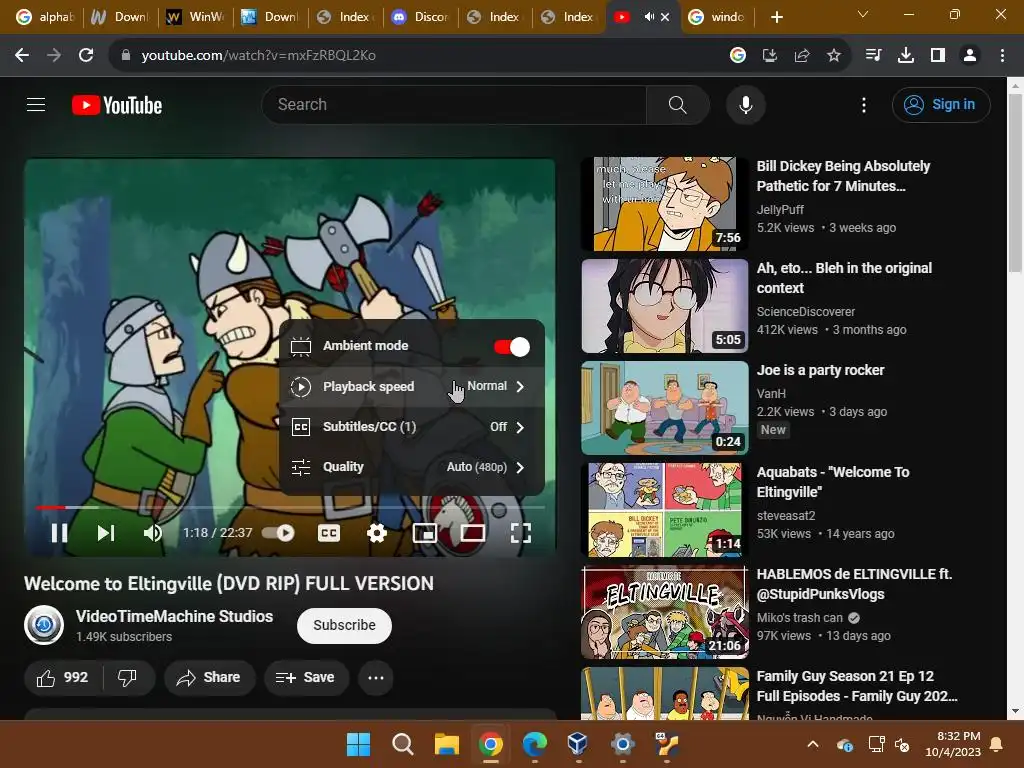This screenshot has height=768, width=1024.
Task: Open the Playback speed submenu
Action: pos(411,387)
